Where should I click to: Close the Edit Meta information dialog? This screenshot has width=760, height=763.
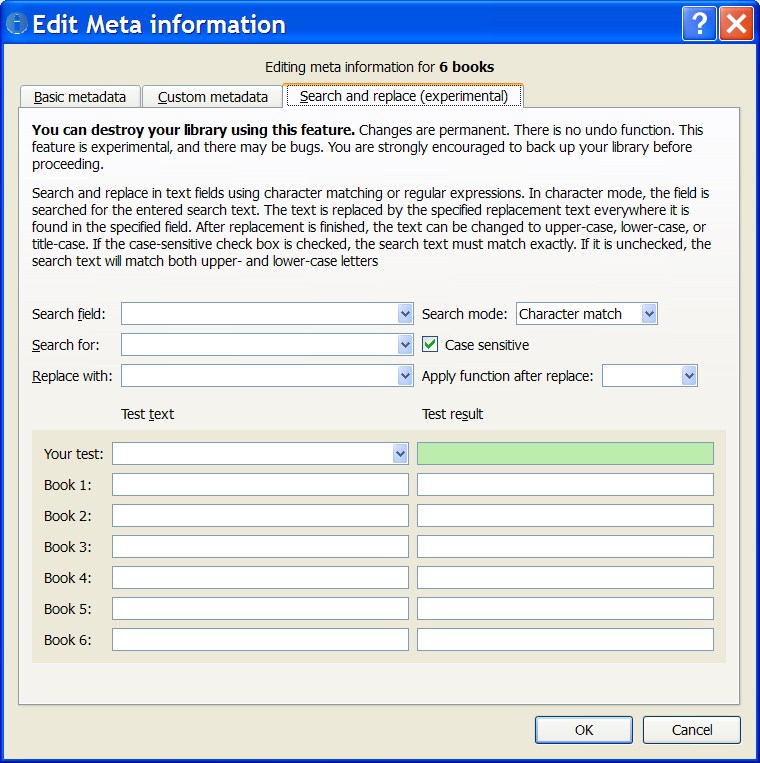coord(736,23)
